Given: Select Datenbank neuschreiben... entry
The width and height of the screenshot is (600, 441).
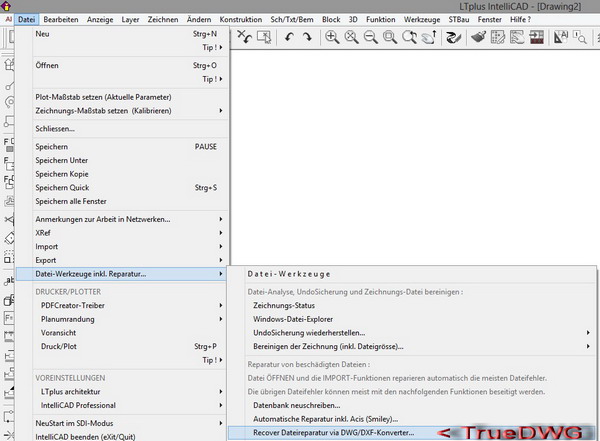Looking at the screenshot, I should pyautogui.click(x=412, y=405).
